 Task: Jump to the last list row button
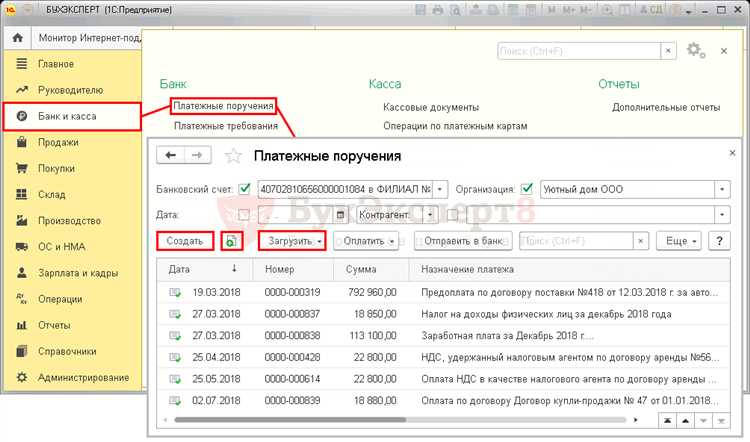pyautogui.click(x=721, y=421)
